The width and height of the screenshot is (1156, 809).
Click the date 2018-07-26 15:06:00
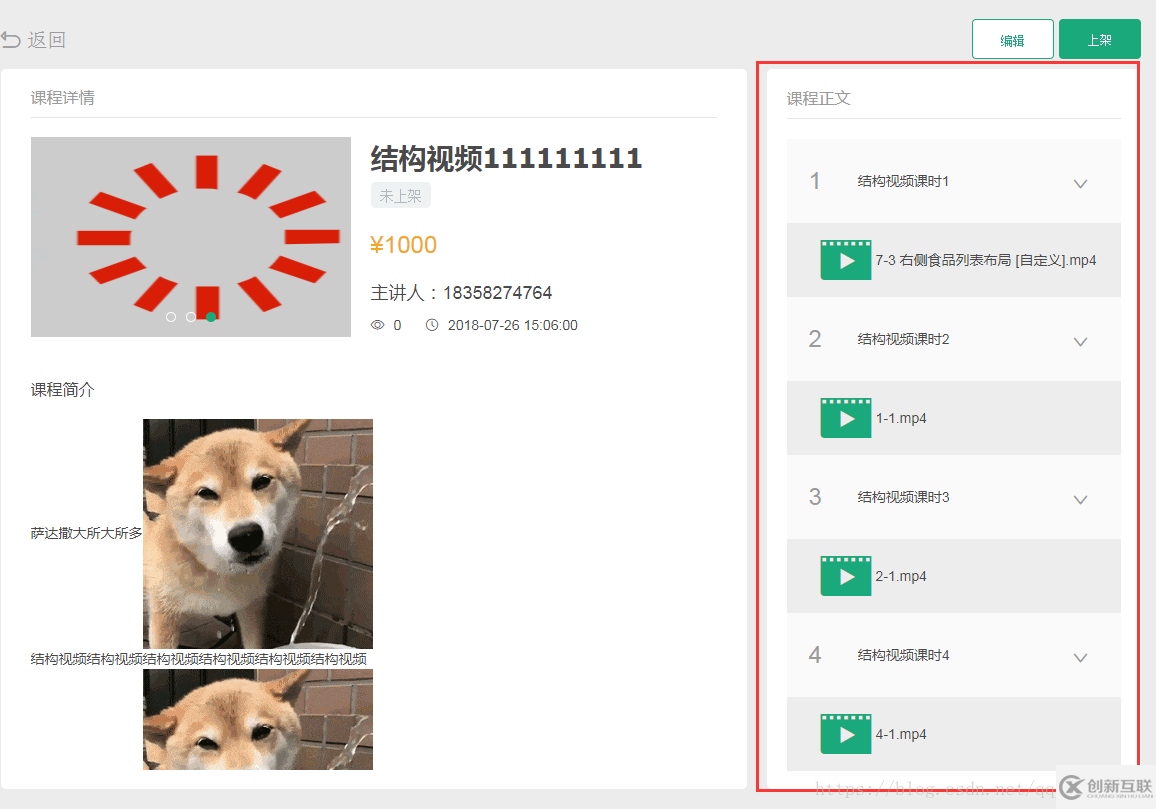pyautogui.click(x=512, y=325)
